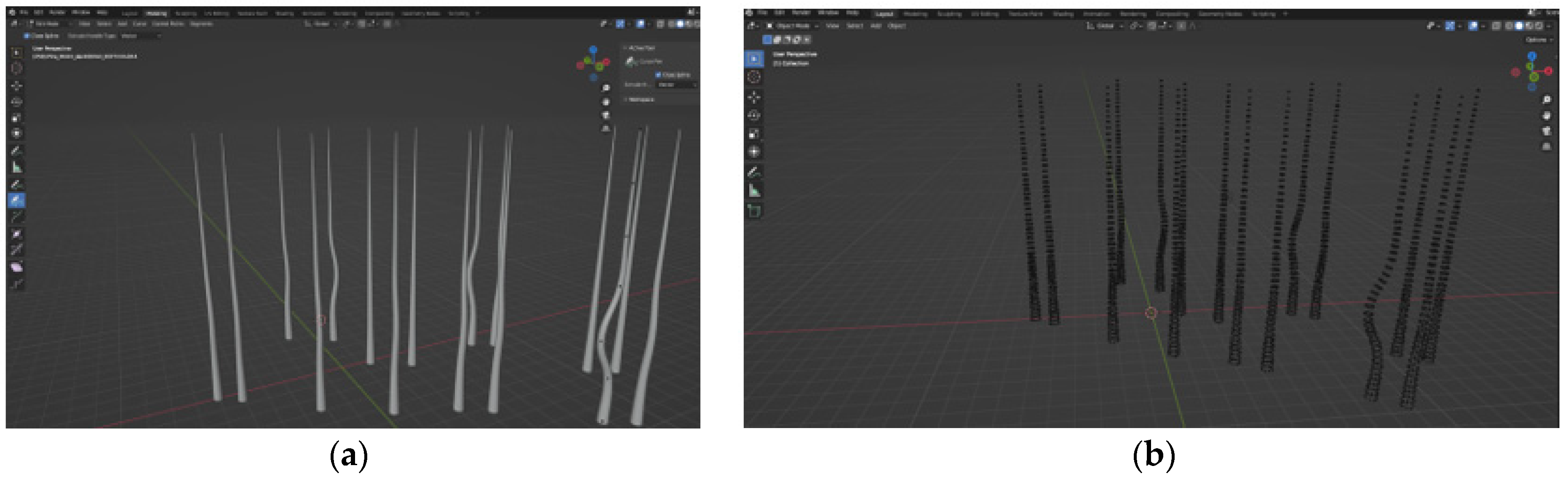Select the Move tool in left viewport toolbar
This screenshot has width=1568, height=479.
pyautogui.click(x=16, y=85)
